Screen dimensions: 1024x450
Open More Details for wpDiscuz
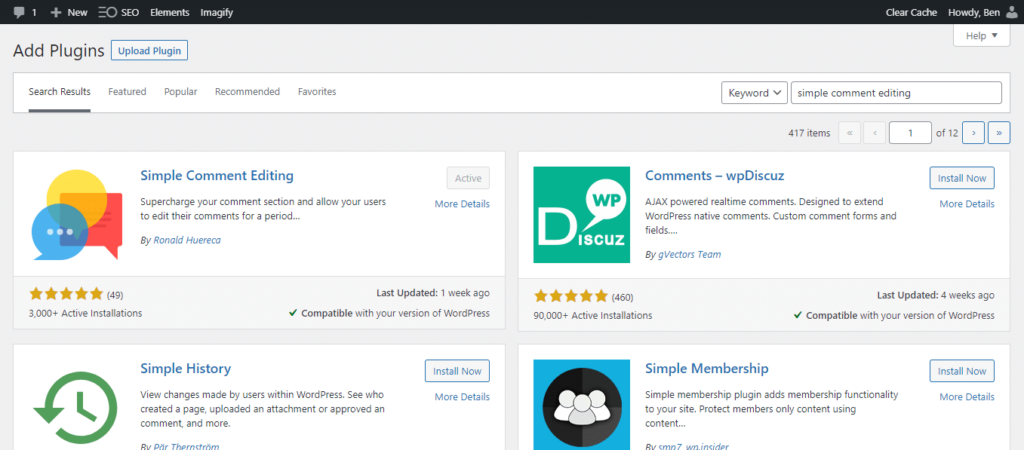click(967, 204)
